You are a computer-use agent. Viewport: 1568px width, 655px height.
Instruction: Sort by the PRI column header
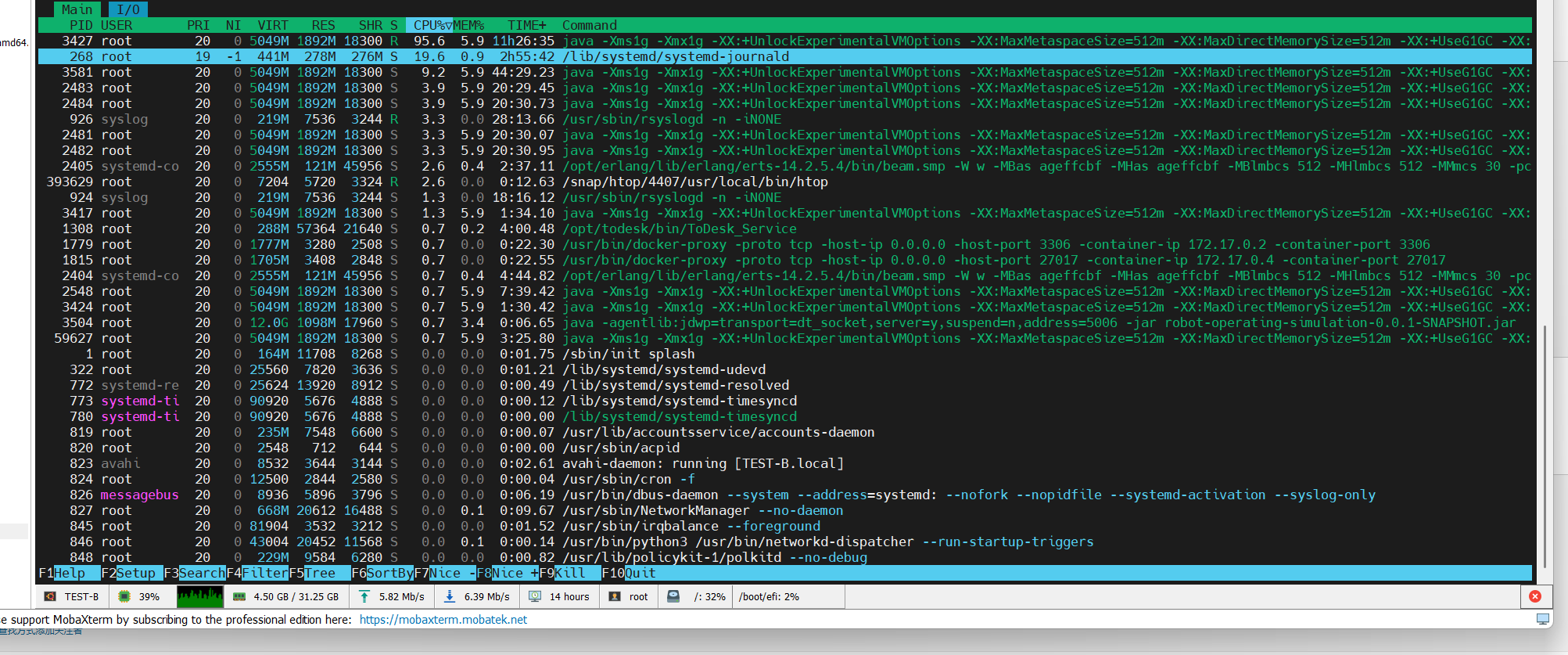pos(199,25)
